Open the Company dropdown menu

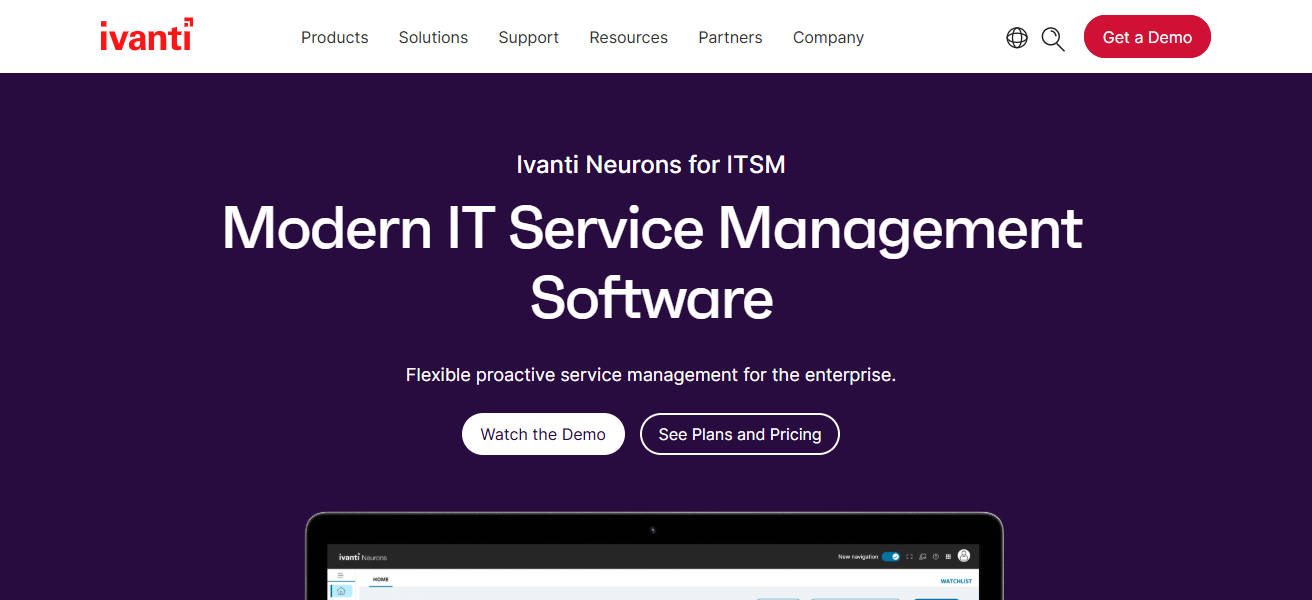coord(828,37)
